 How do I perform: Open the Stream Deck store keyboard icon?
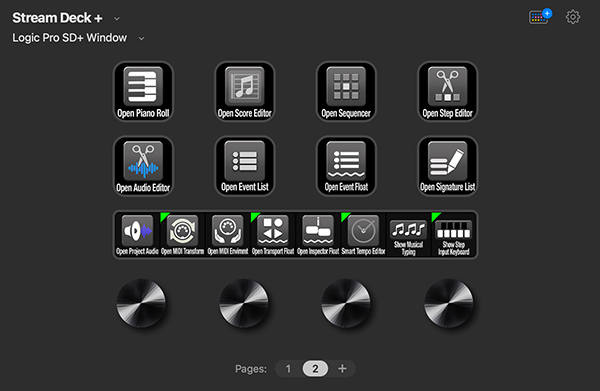pyautogui.click(x=540, y=17)
